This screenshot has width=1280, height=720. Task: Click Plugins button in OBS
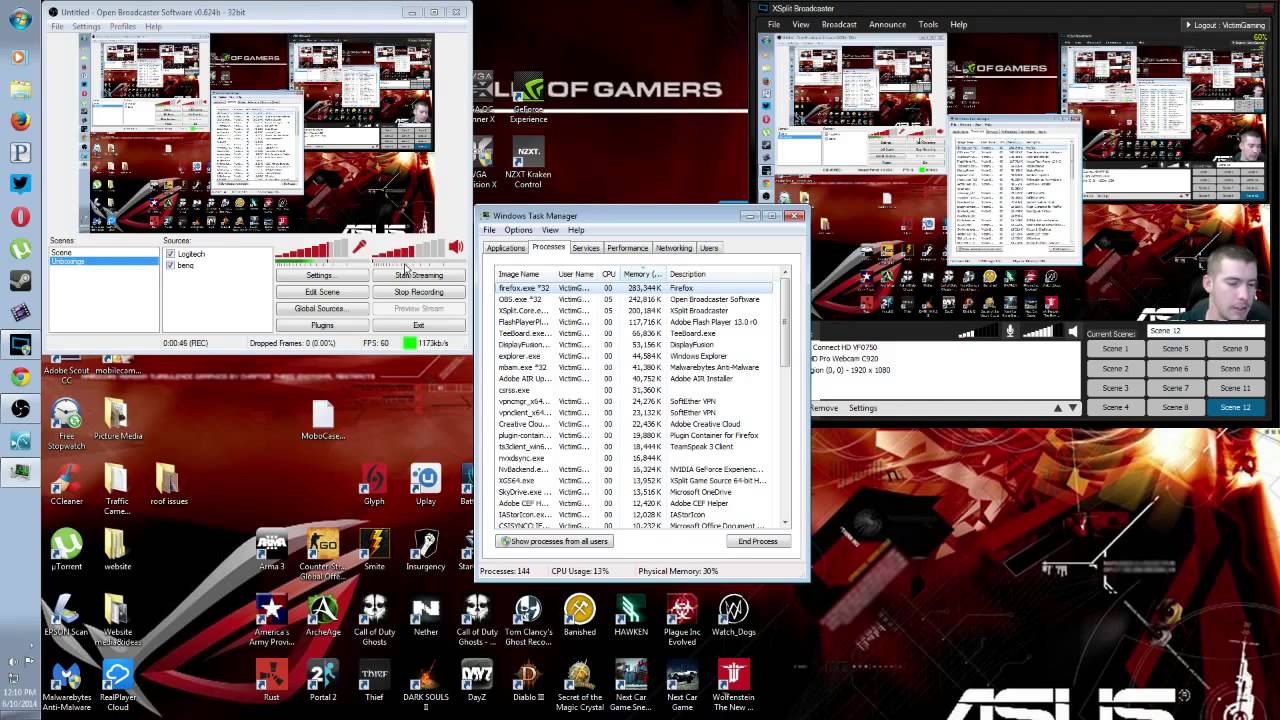(322, 326)
